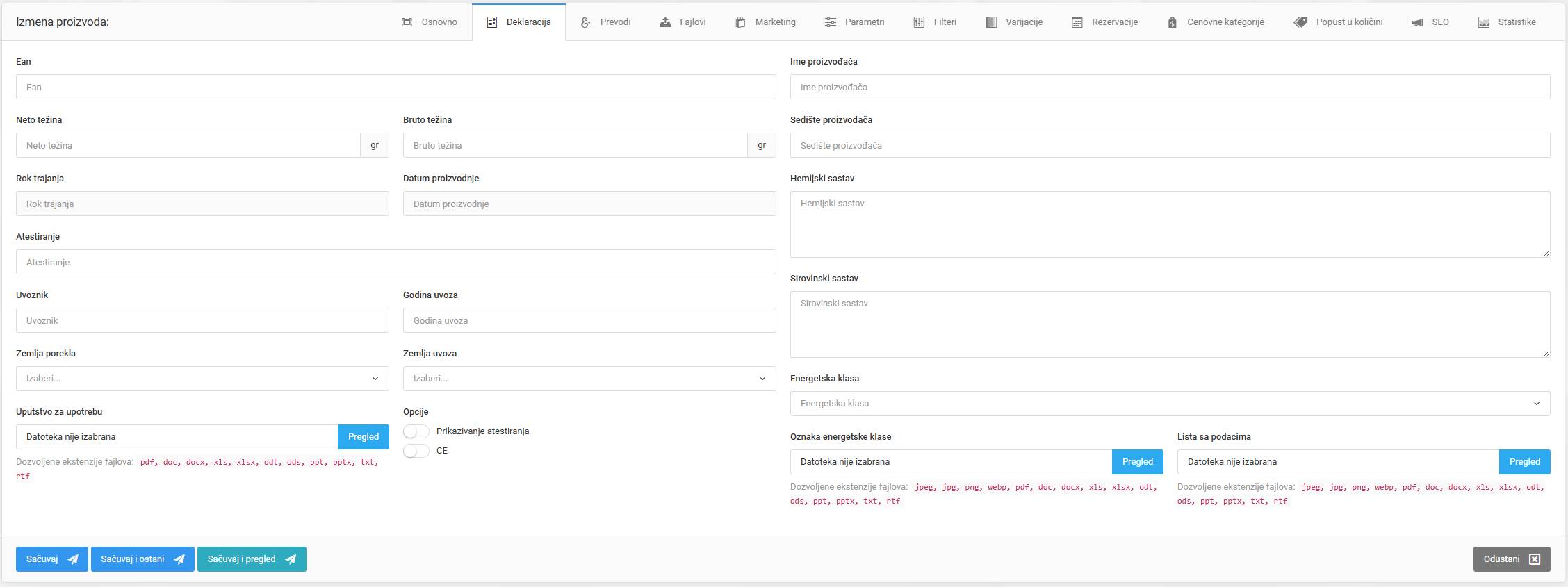Click the Parametri sliders icon
The image size is (1568, 587).
coord(830,22)
